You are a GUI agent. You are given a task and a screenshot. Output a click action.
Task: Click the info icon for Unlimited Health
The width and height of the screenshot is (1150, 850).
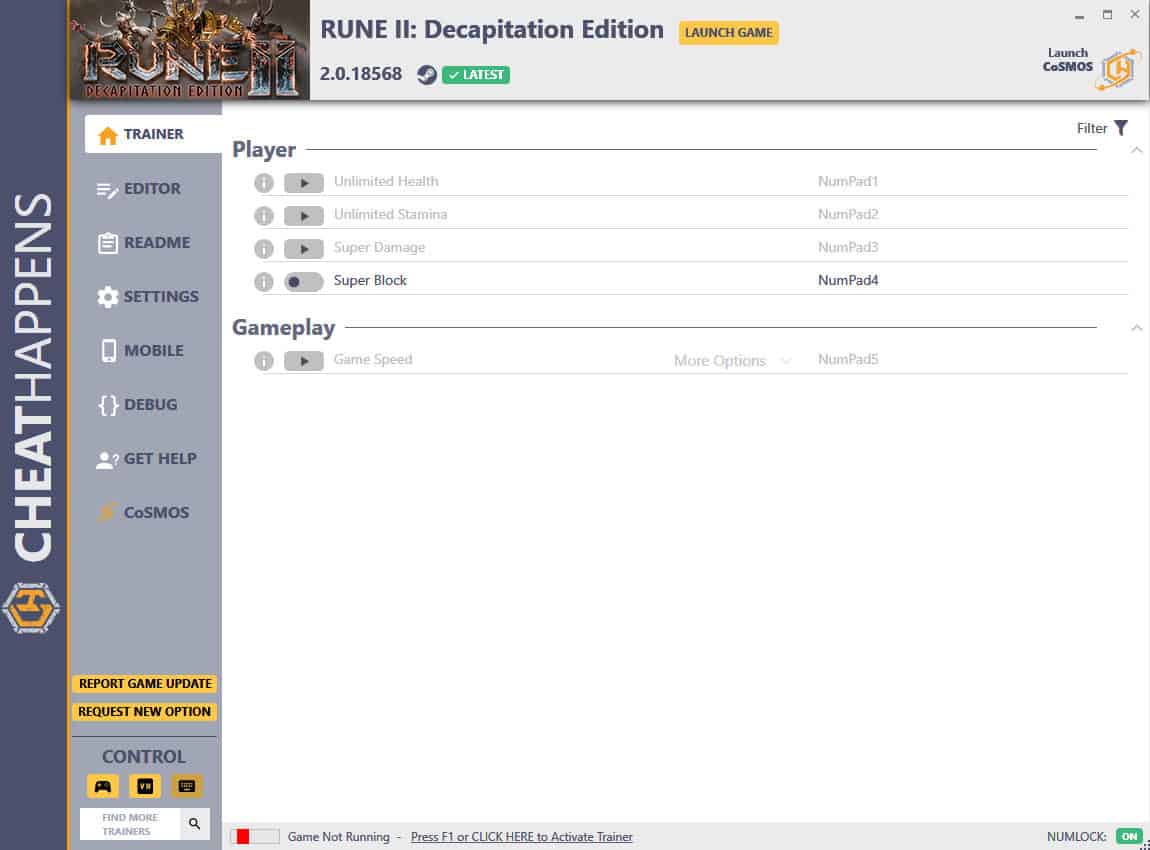coord(263,183)
